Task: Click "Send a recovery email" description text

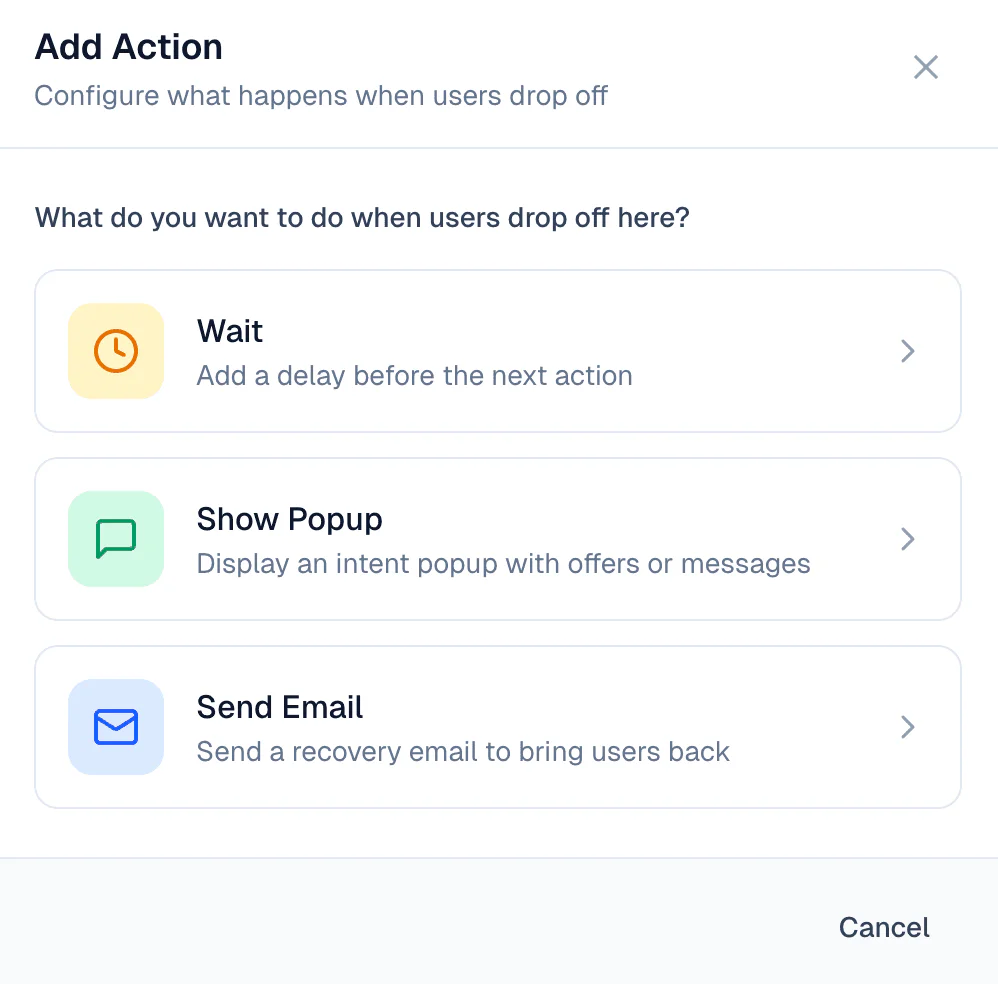Action: 463,752
